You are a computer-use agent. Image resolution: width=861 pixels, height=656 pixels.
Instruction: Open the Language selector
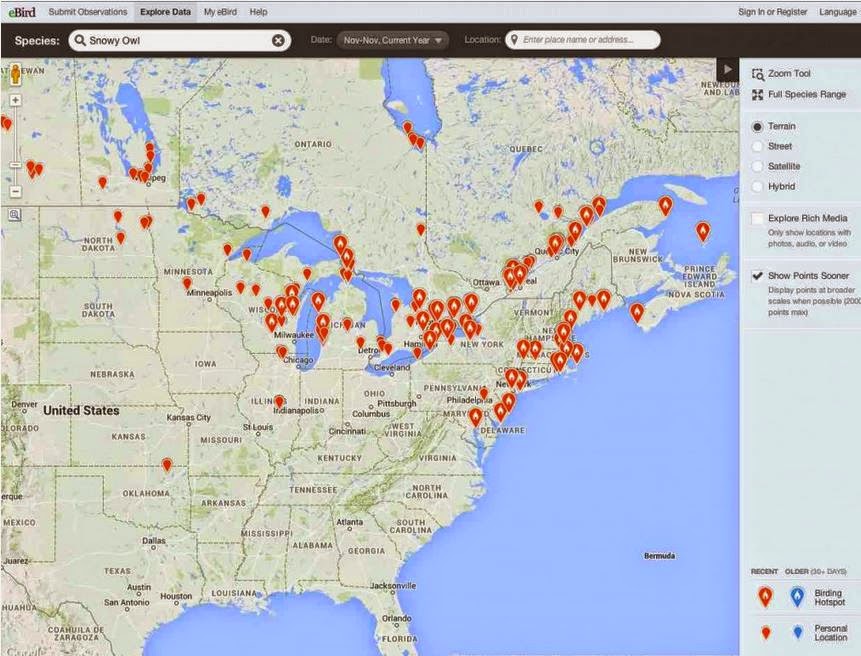point(838,12)
